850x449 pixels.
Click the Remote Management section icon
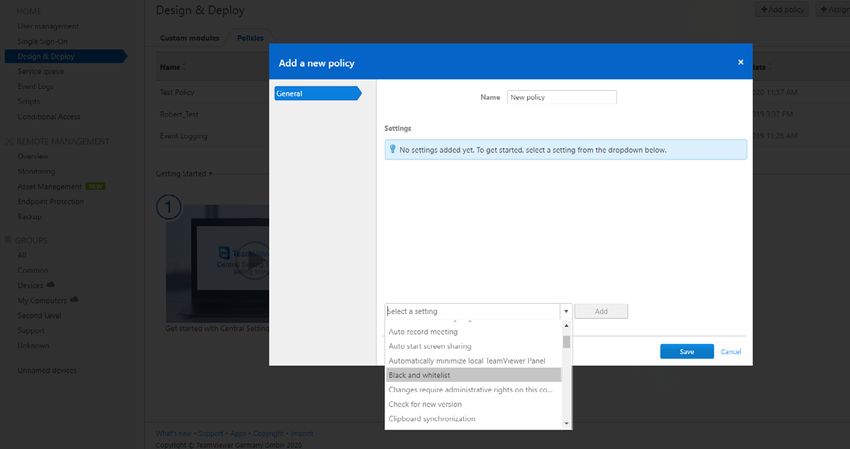click(x=8, y=141)
